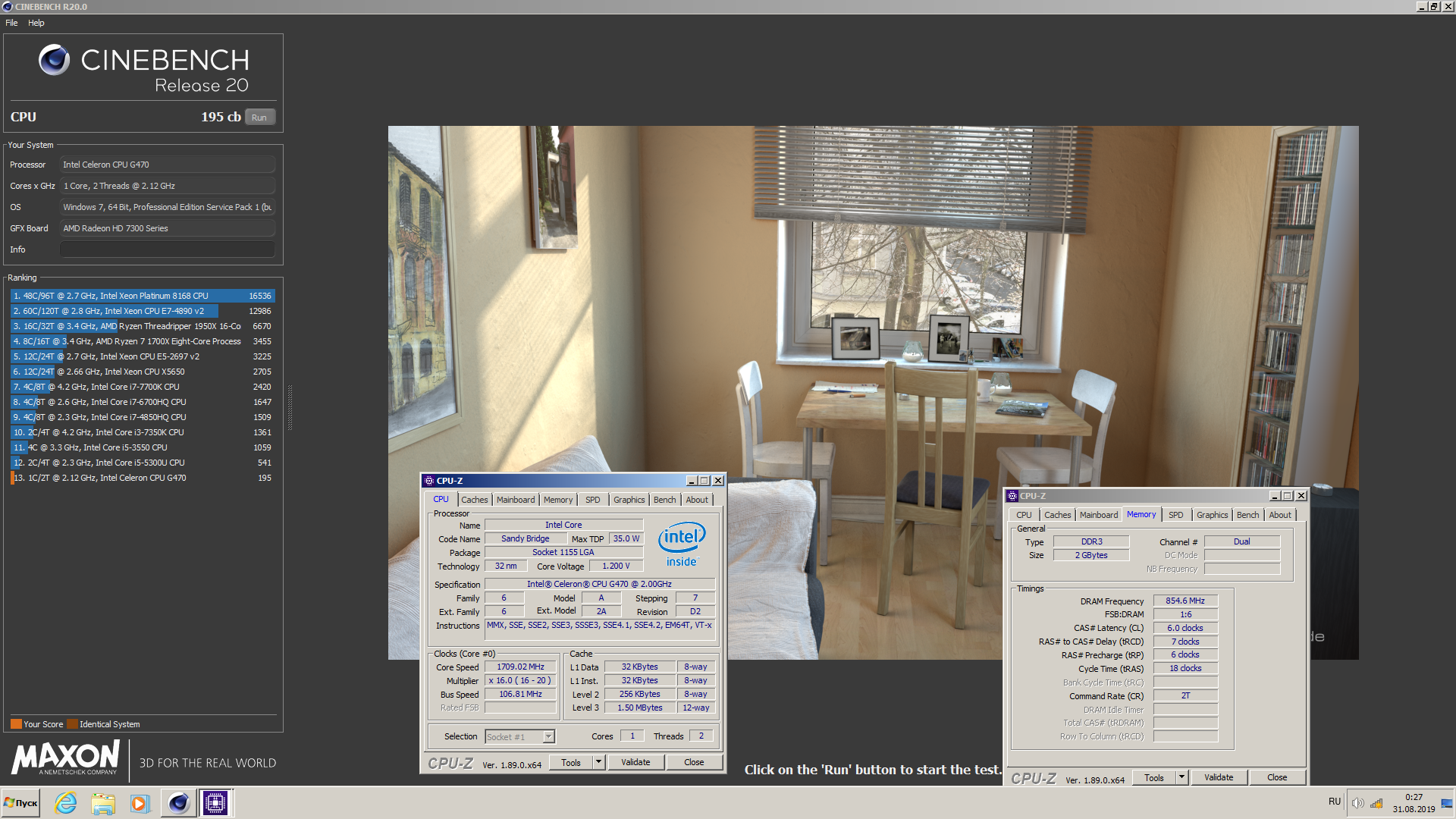Click the network signal tray icon
The width and height of the screenshot is (1456, 819).
coord(1376,802)
